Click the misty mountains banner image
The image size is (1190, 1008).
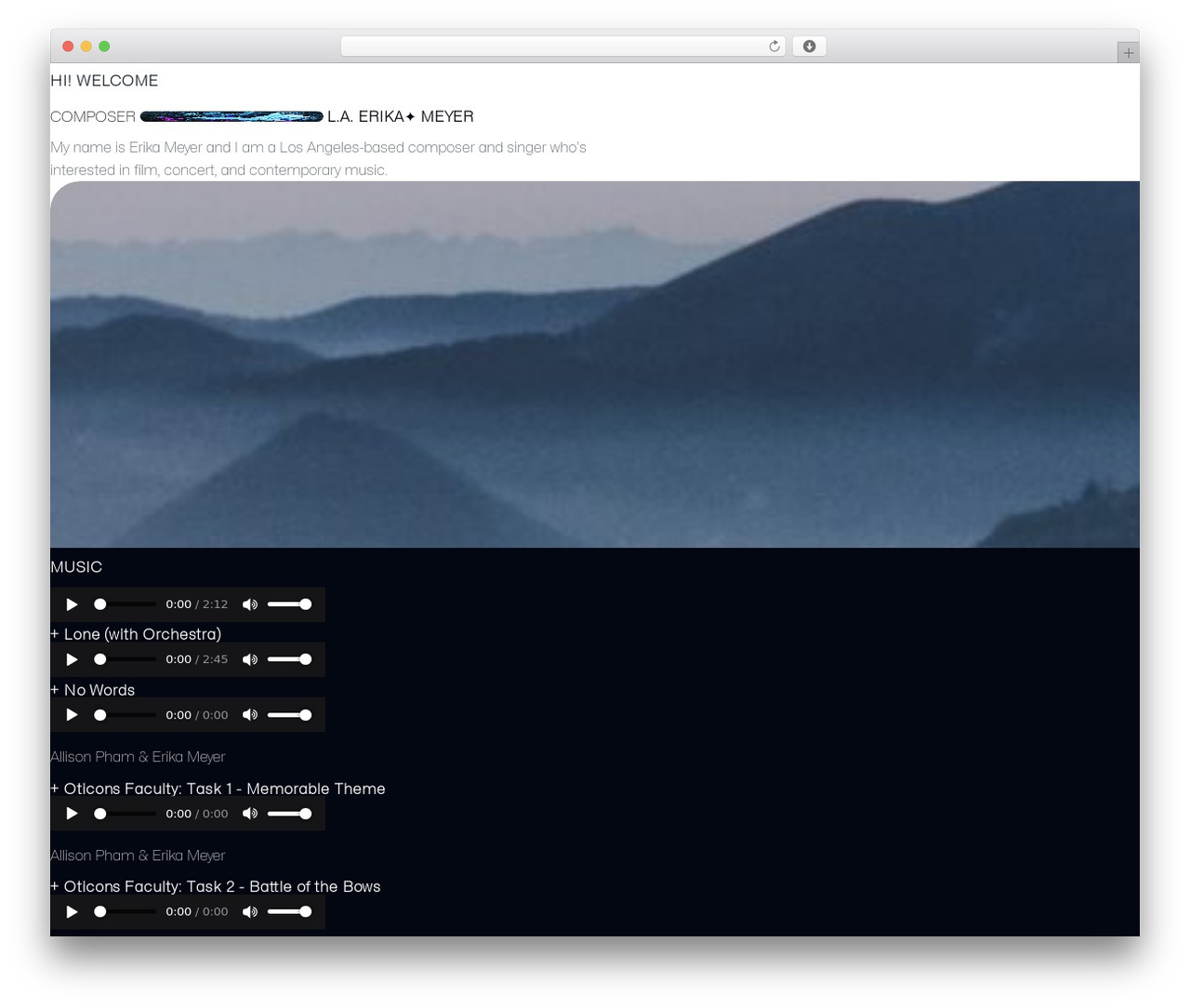point(595,365)
